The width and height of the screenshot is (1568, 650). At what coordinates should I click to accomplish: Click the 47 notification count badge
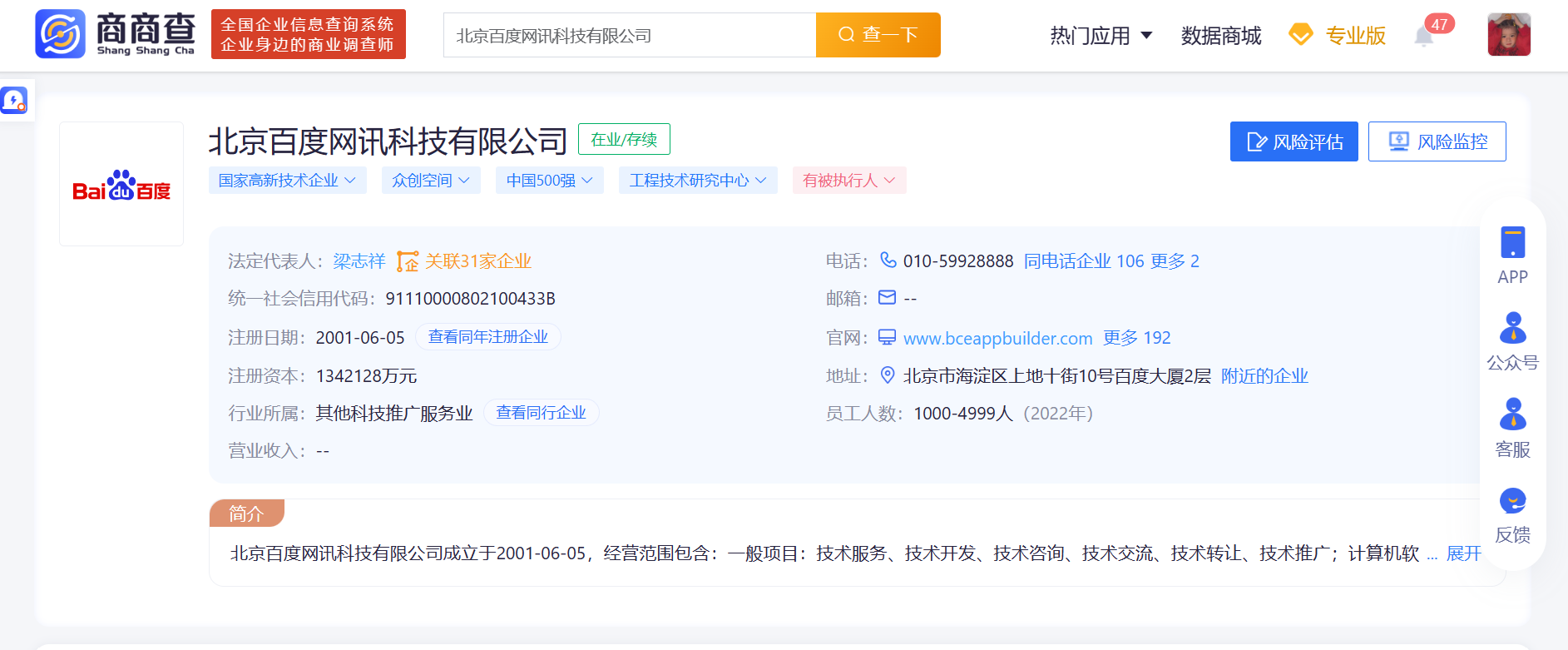point(1440,24)
